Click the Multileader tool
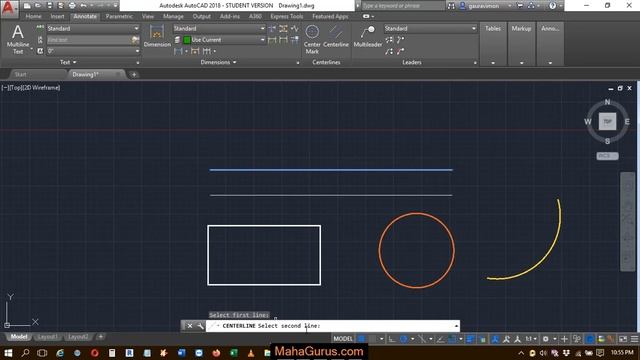 pyautogui.click(x=368, y=36)
